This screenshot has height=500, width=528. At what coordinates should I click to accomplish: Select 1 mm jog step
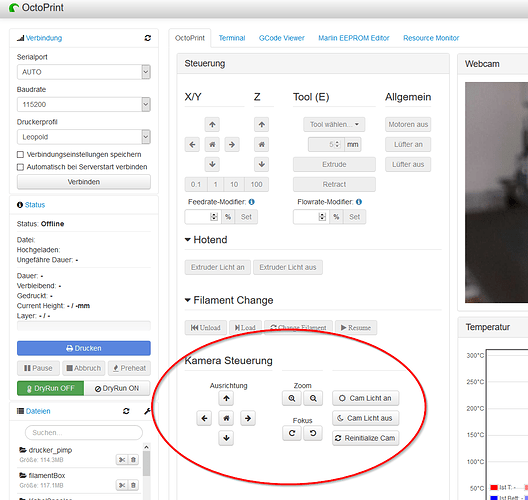[x=216, y=185]
